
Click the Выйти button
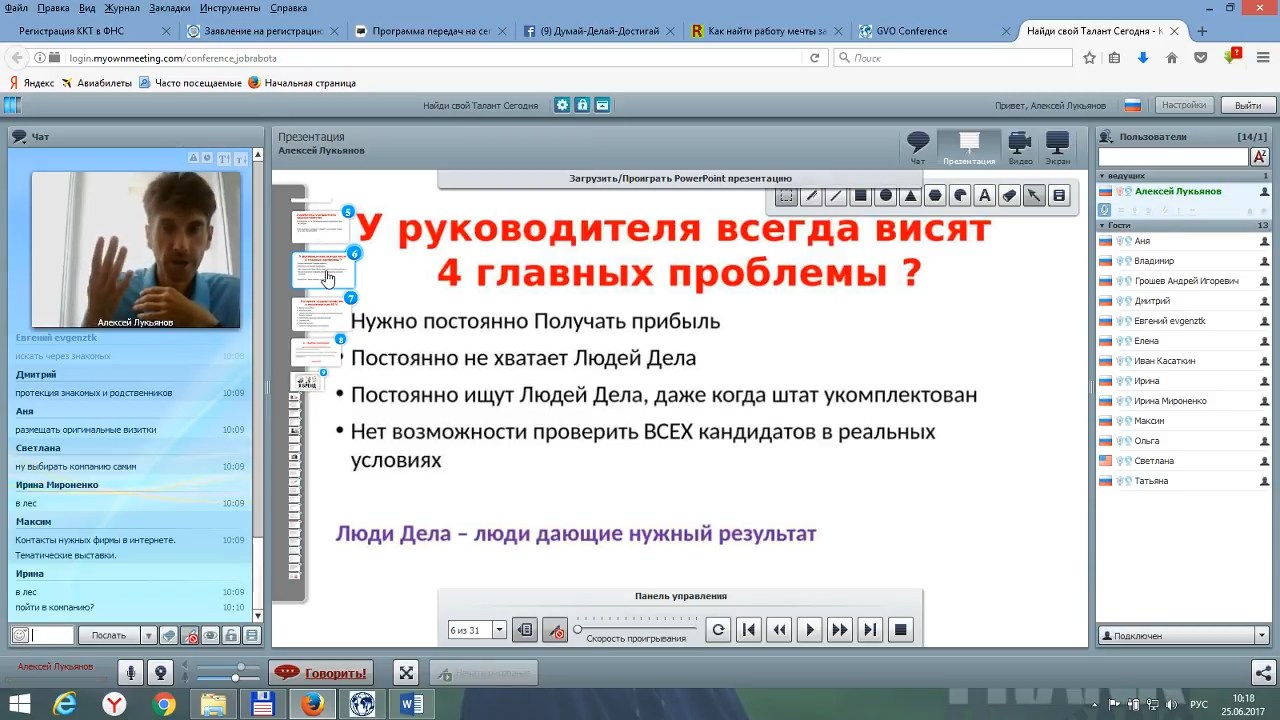click(x=1247, y=105)
